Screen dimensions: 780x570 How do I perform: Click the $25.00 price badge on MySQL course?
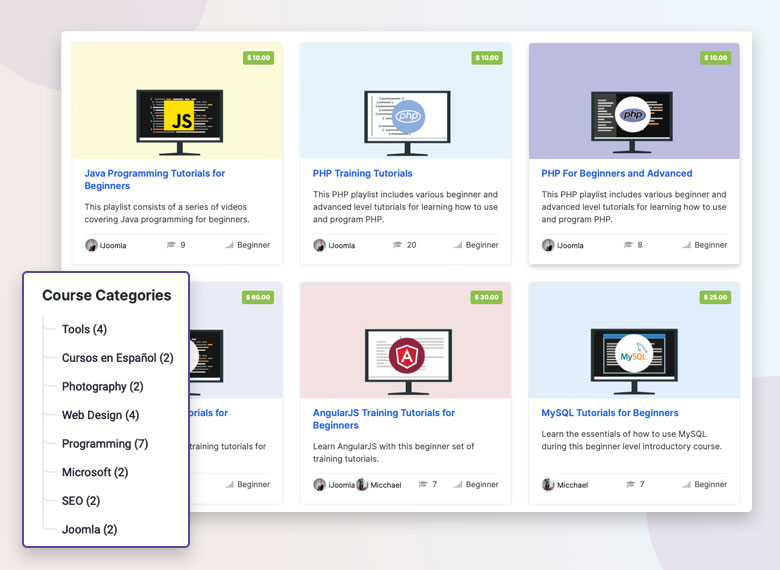click(715, 297)
